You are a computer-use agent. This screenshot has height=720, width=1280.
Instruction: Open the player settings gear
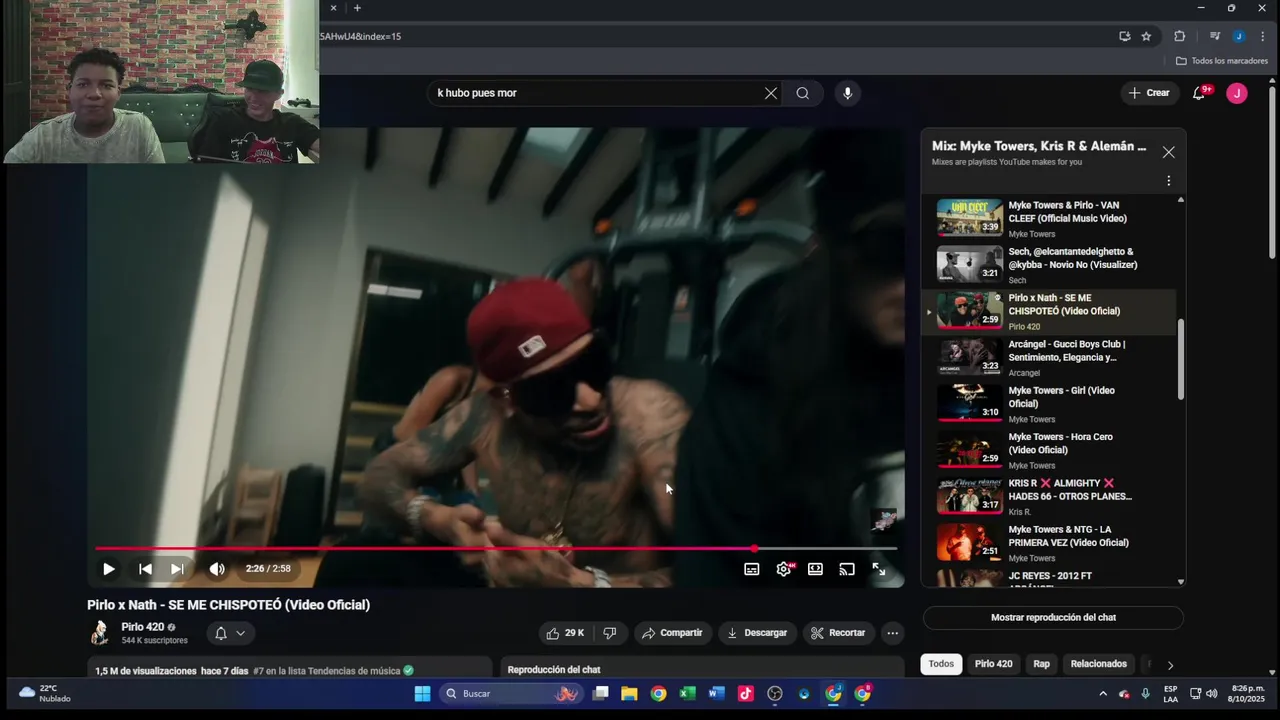click(784, 569)
